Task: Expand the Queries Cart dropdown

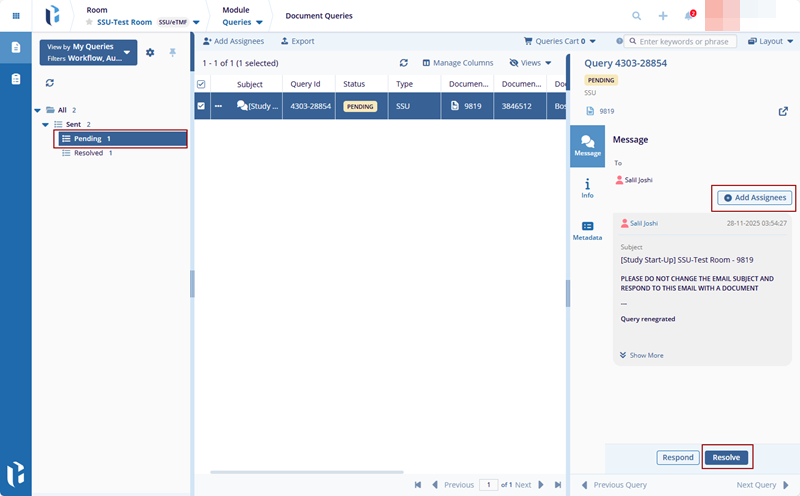Action: click(x=560, y=41)
